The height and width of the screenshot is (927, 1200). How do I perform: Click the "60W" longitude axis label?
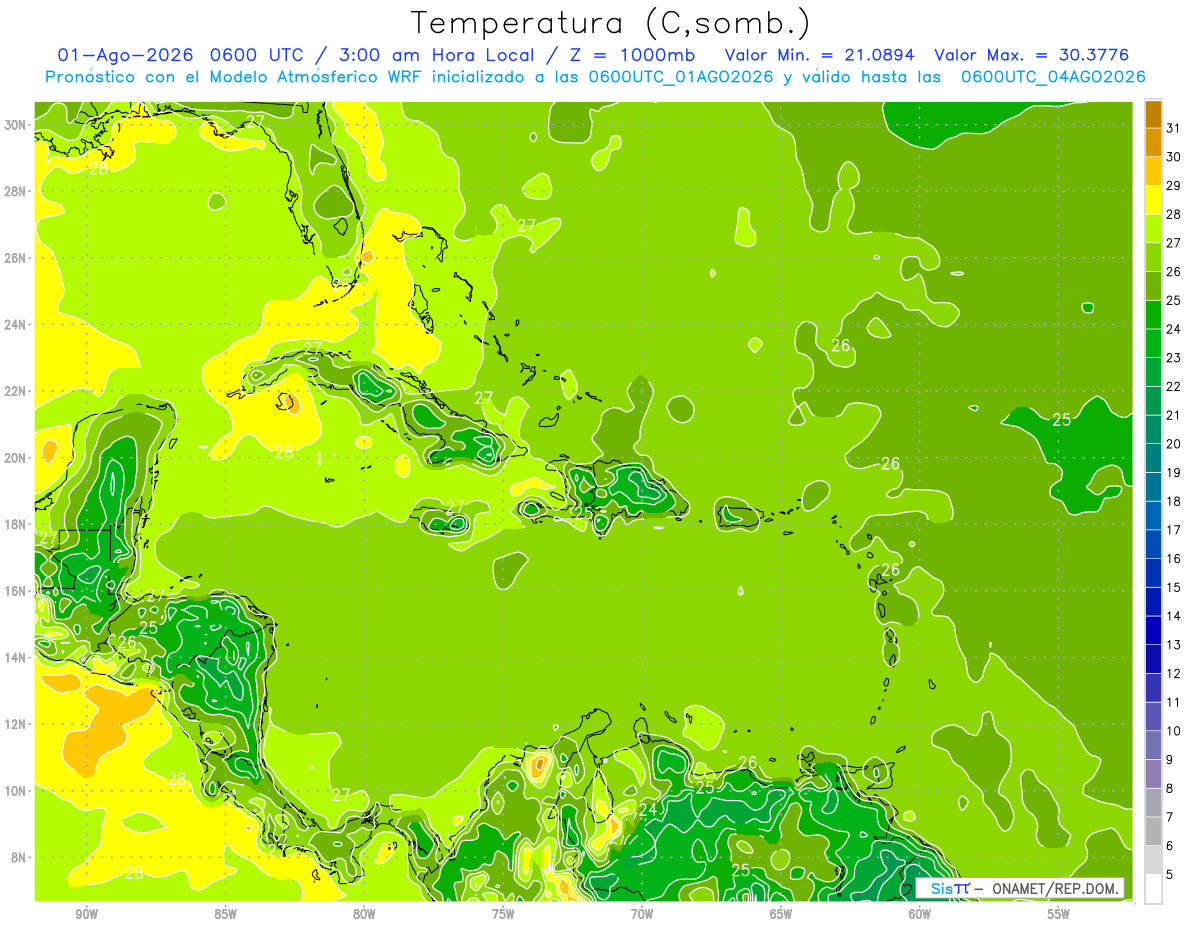(x=920, y=914)
